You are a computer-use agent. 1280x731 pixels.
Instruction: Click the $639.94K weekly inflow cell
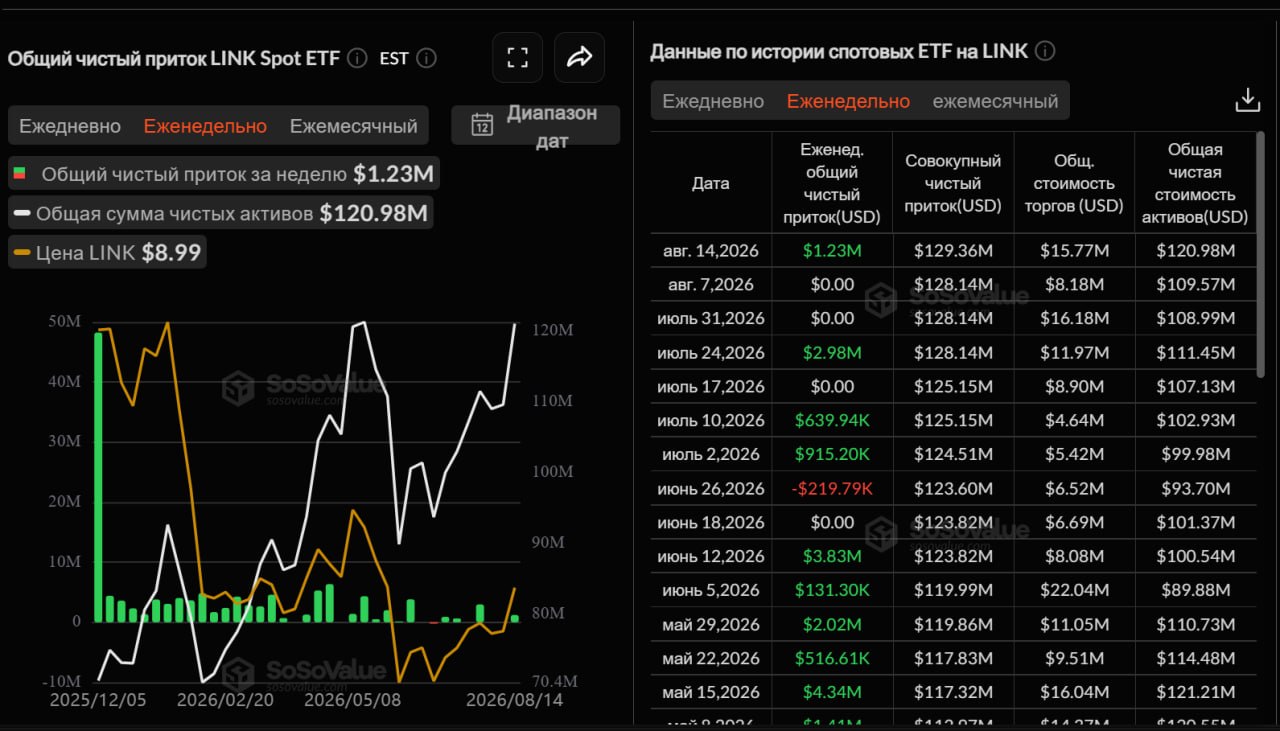832,421
